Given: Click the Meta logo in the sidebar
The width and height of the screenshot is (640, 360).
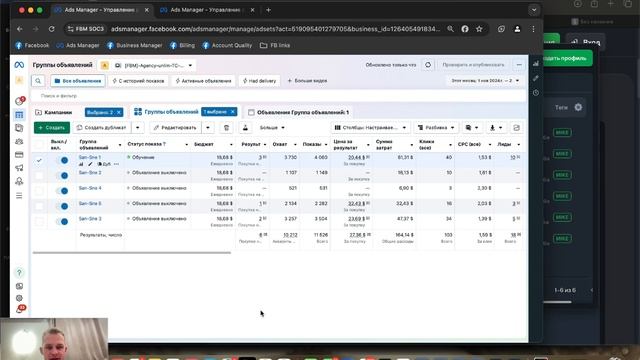Looking at the screenshot, I should (19, 65).
